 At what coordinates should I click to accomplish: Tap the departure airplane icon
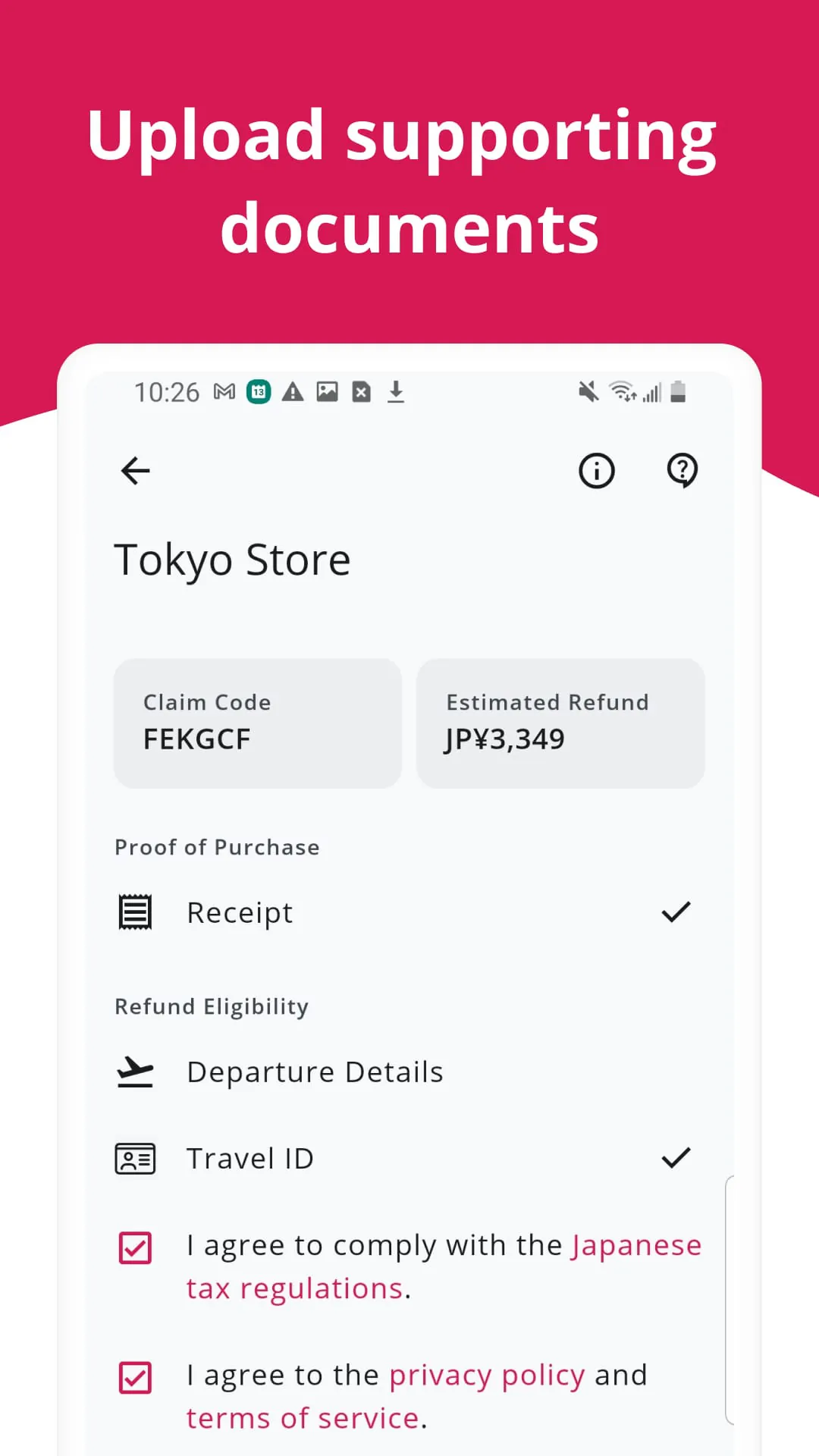point(135,1072)
